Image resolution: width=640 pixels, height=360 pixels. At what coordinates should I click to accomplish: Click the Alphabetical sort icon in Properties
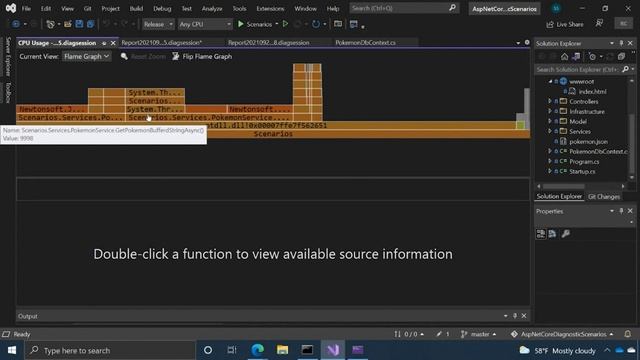pos(552,234)
